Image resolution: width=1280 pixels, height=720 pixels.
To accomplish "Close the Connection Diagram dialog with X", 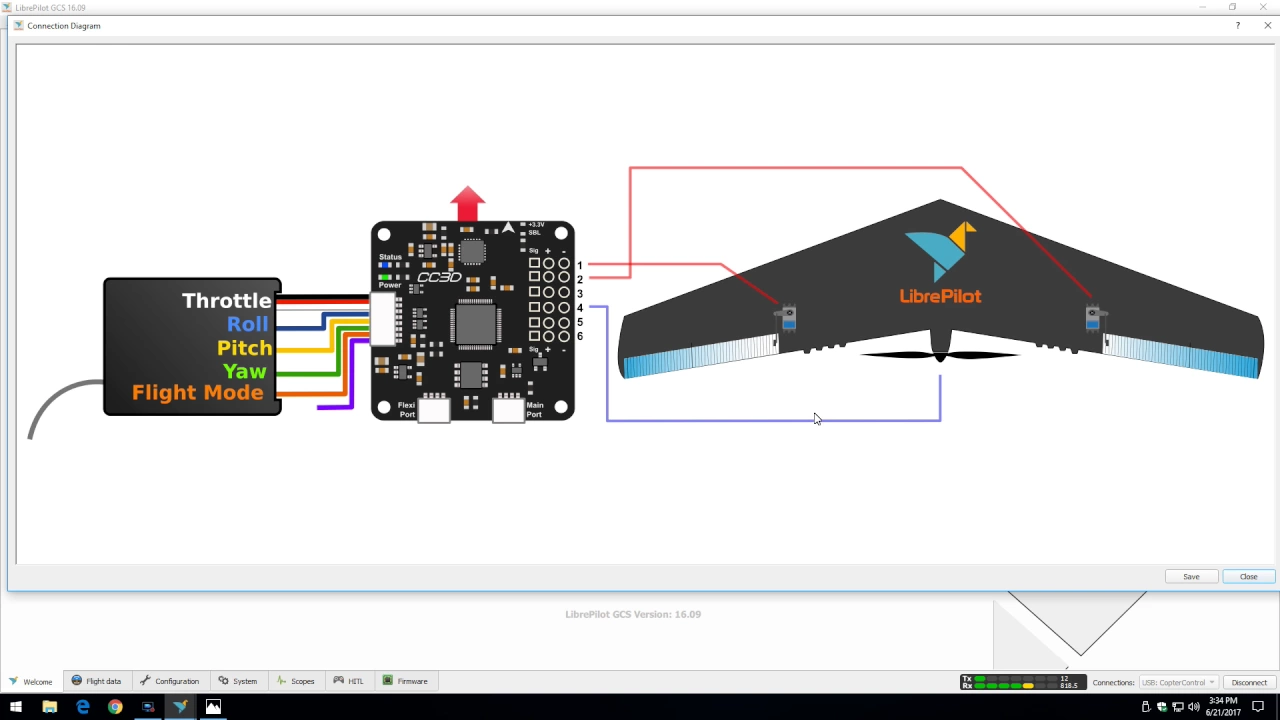I will pyautogui.click(x=1267, y=25).
